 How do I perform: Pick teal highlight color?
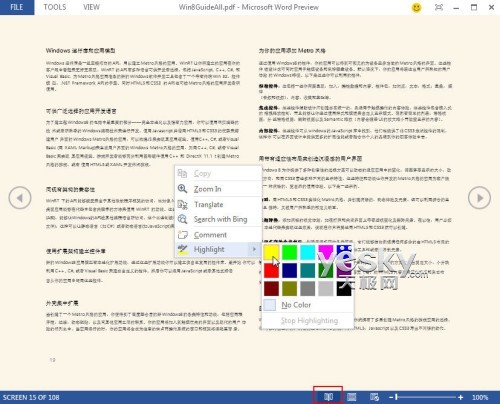(x=307, y=270)
